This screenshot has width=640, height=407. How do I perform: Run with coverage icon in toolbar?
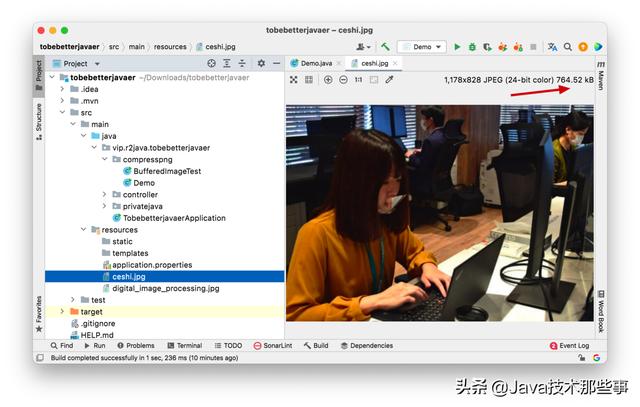click(x=487, y=47)
